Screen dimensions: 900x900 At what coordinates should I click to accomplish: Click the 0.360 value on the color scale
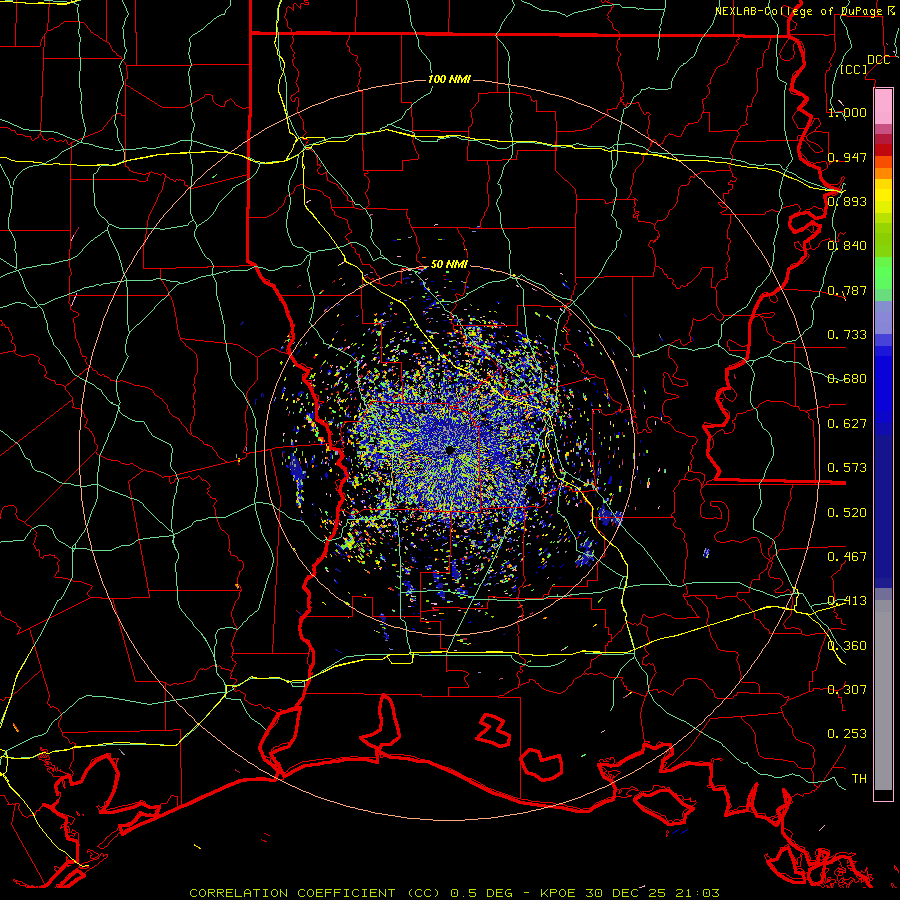[847, 646]
